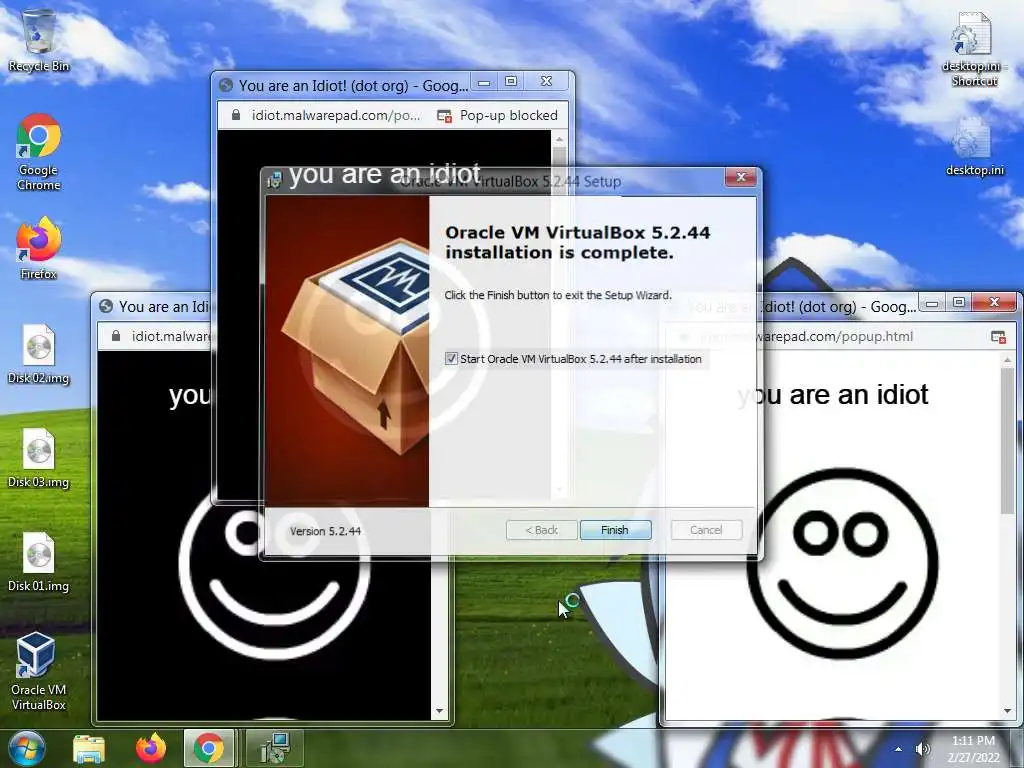Viewport: 1024px width, 768px height.
Task: Click the 'Pop-up blocked' text in top Chrome window
Action: [x=509, y=116]
